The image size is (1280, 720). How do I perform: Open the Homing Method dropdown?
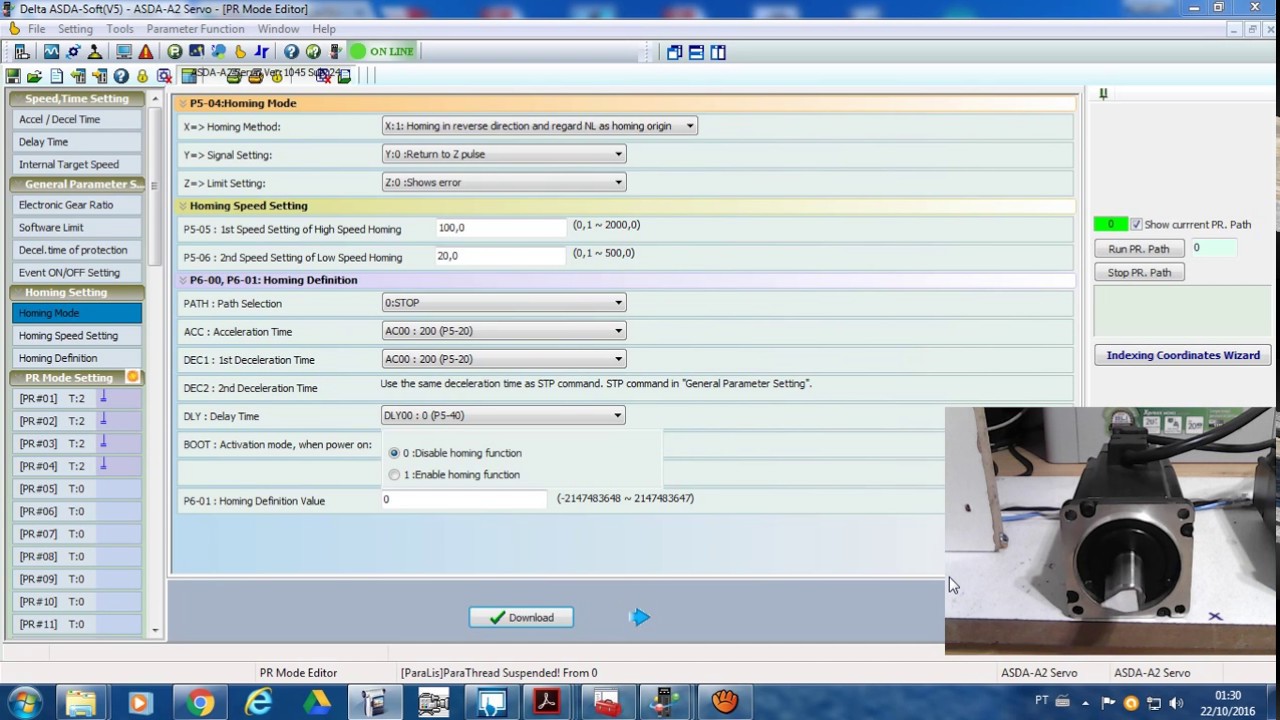pos(540,126)
